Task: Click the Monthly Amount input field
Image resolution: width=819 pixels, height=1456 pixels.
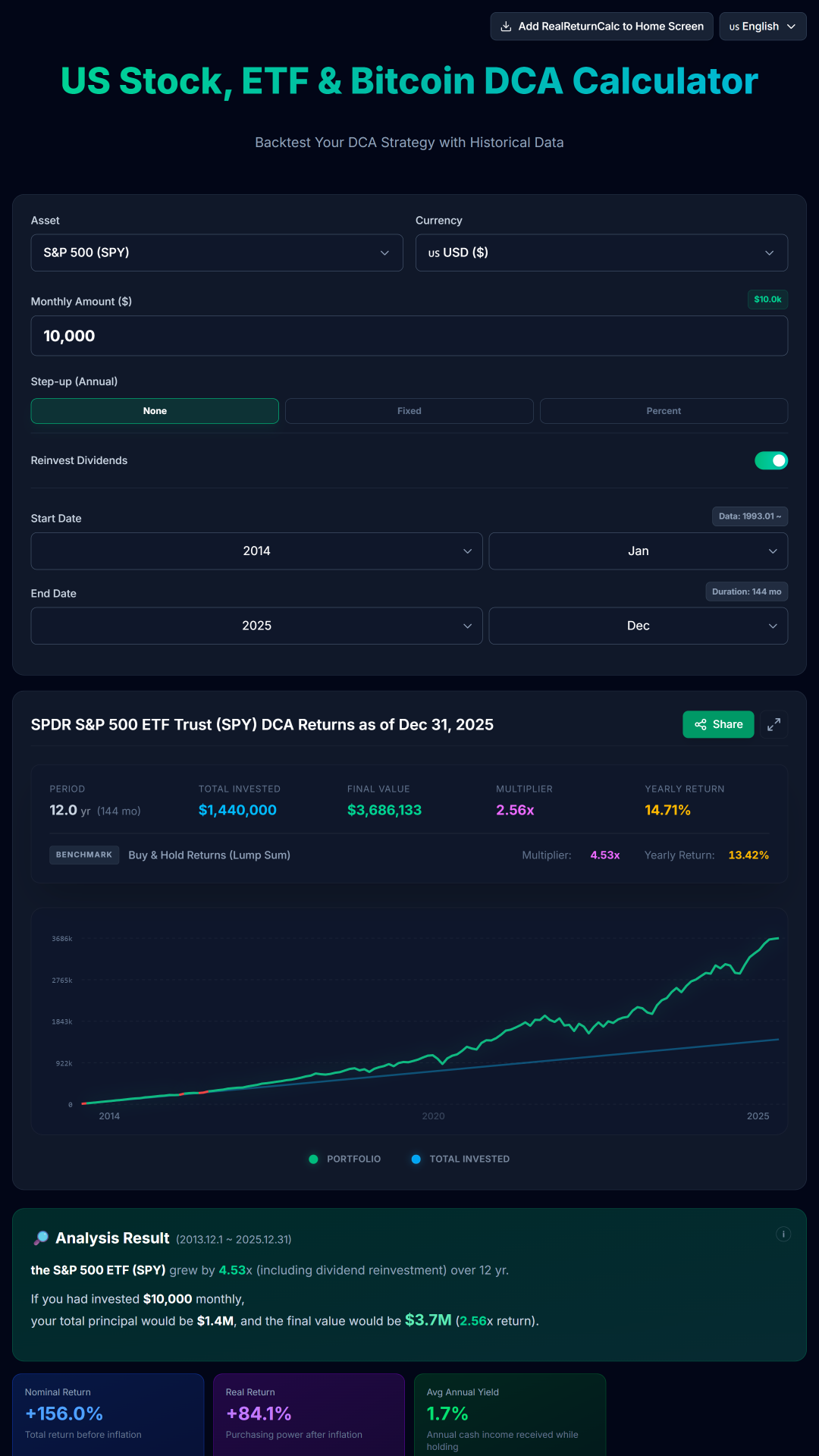Action: point(409,335)
